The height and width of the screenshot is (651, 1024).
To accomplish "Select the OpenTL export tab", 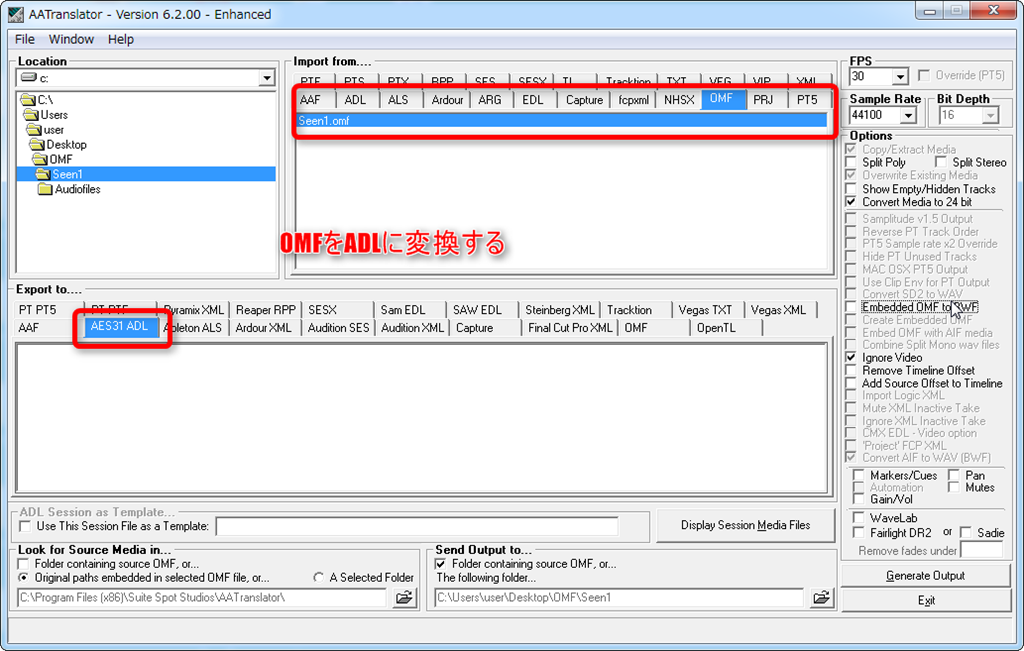I will [716, 328].
